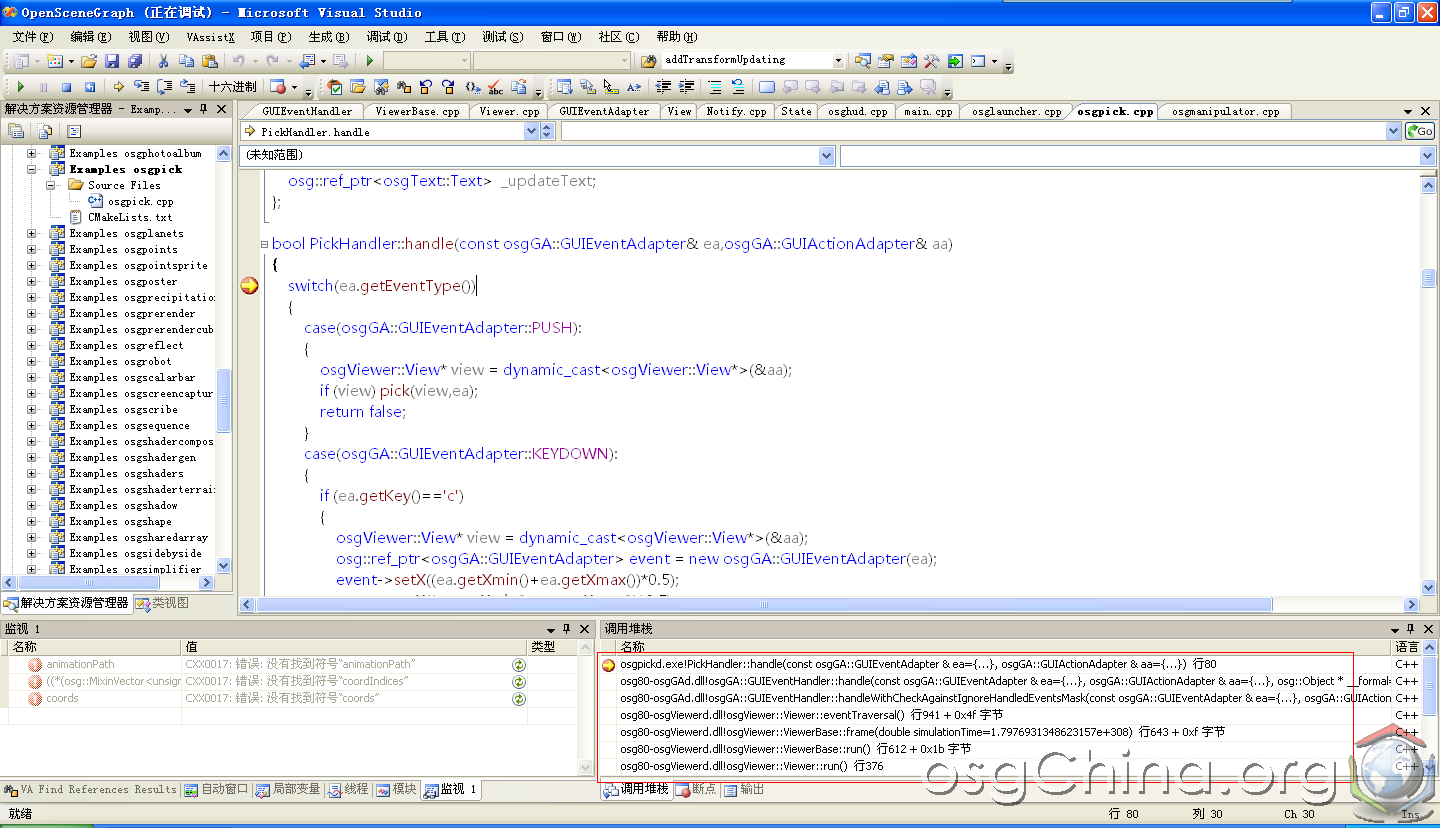
Task: Switch to the Viewer.cpp editor tab
Action: (509, 111)
